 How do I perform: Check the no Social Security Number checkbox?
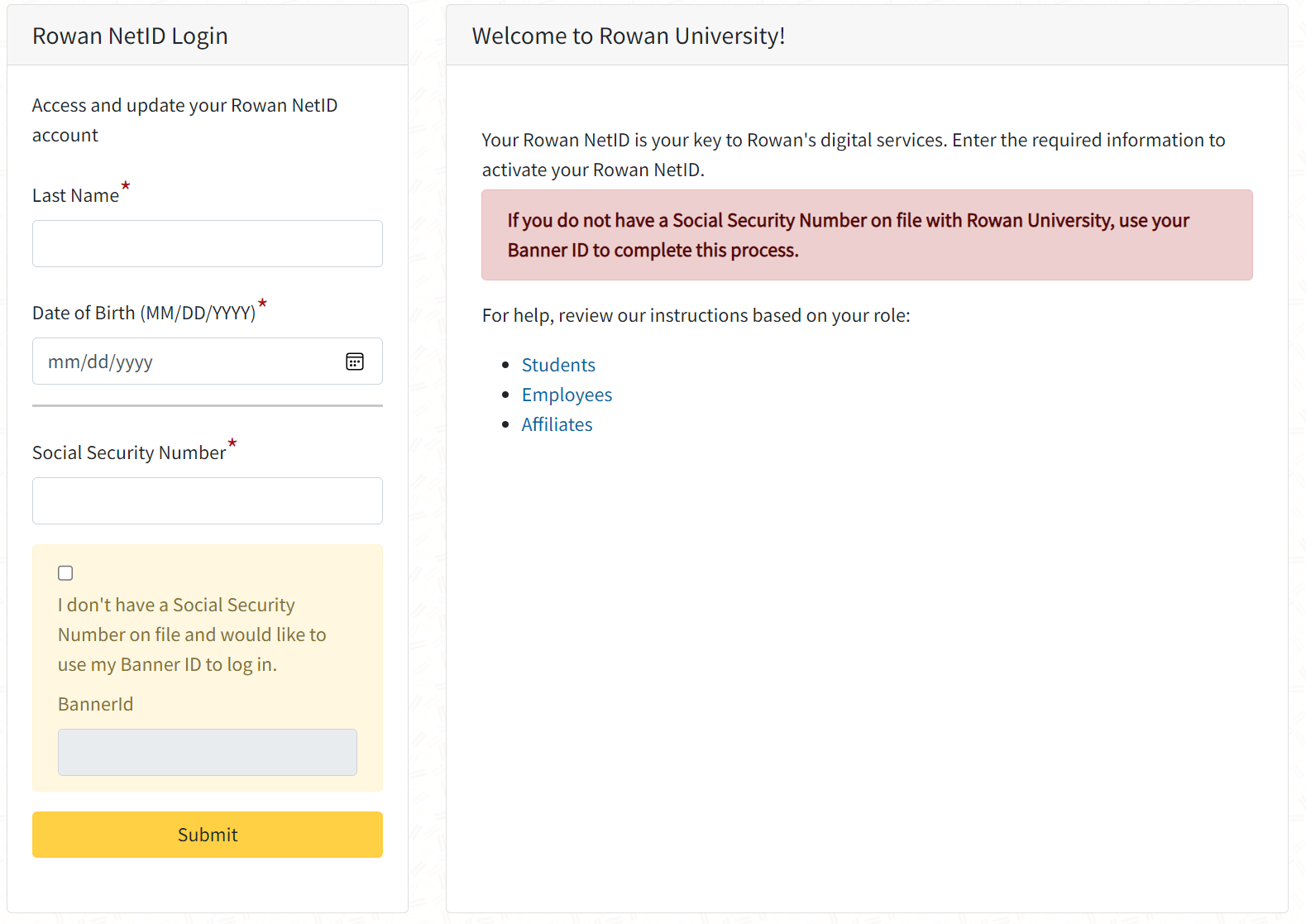click(65, 573)
